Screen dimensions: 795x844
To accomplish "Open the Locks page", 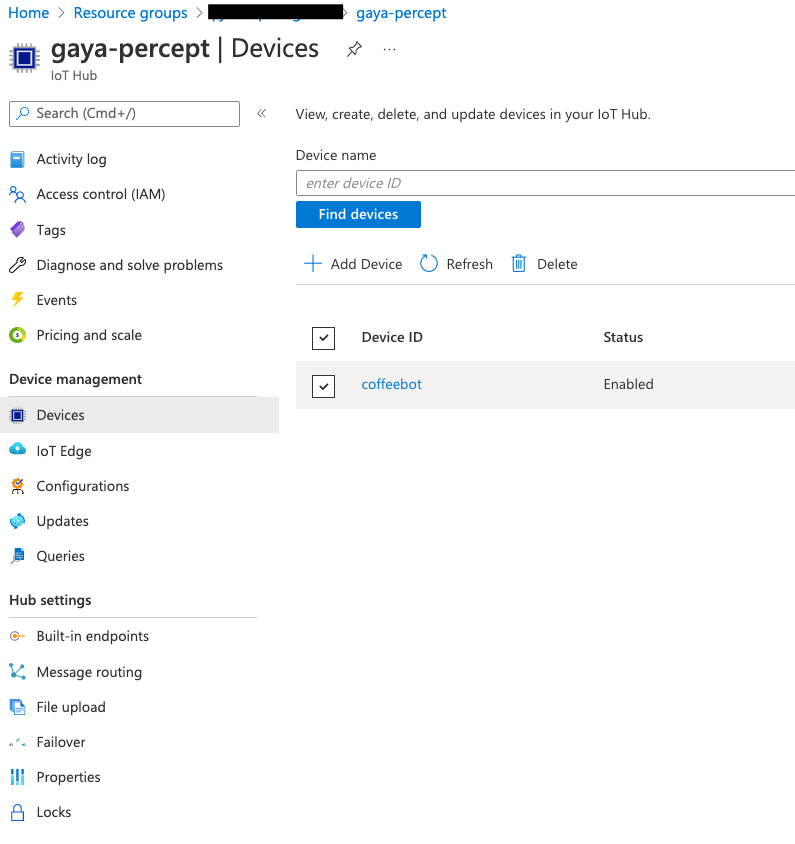I will point(54,812).
